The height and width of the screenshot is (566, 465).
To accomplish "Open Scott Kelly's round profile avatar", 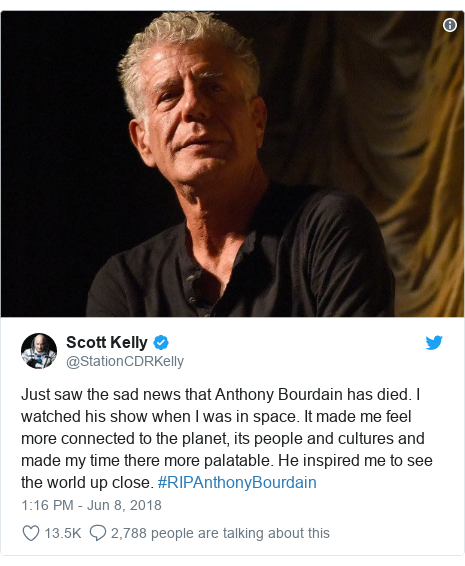I will [x=39, y=351].
